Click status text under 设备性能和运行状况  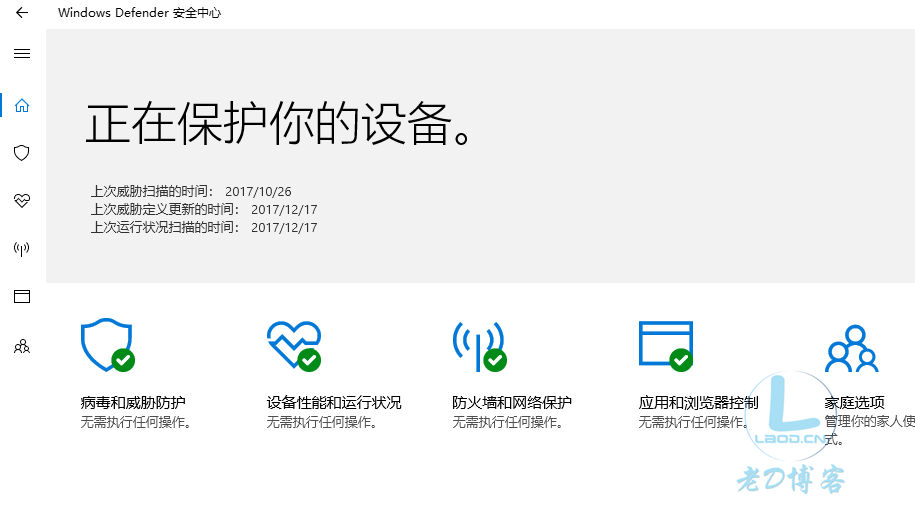pyautogui.click(x=322, y=422)
